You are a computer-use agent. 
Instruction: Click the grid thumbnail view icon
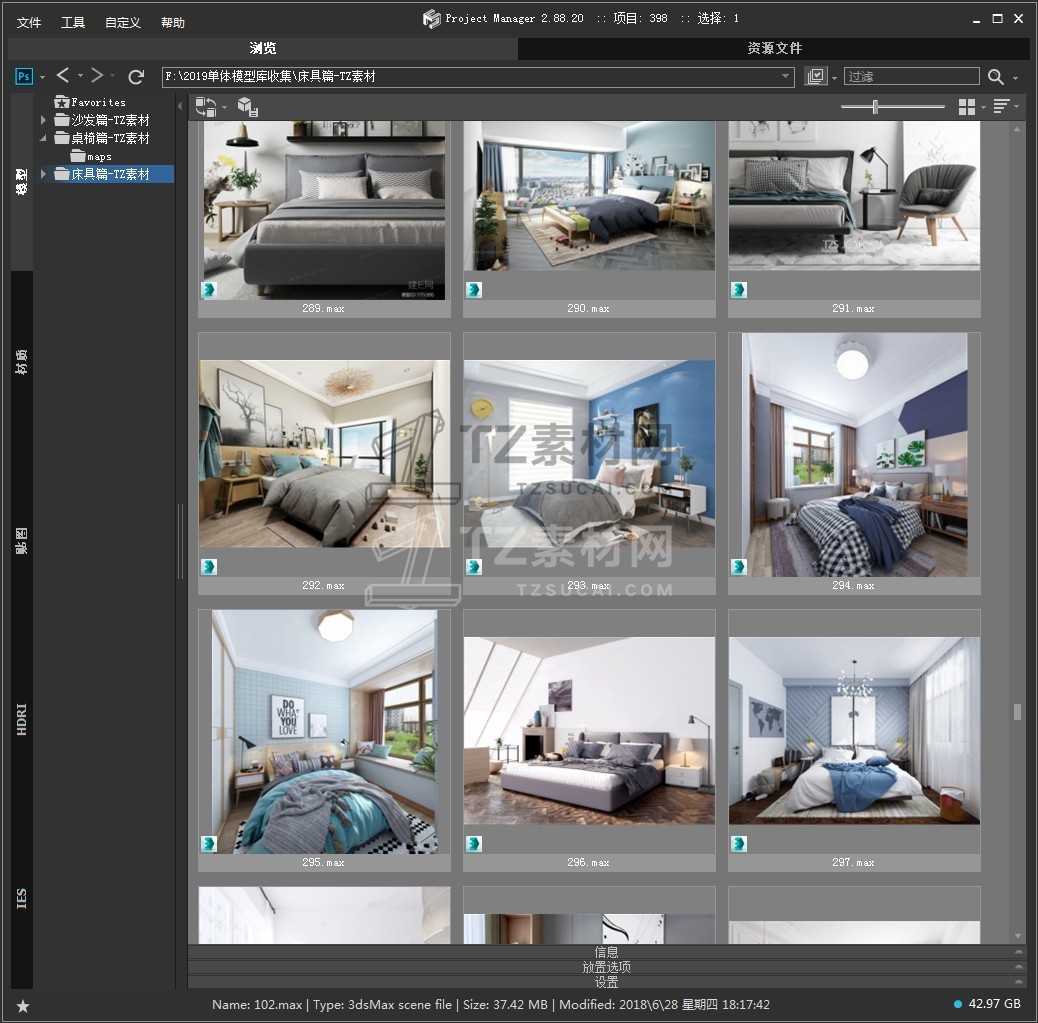coord(967,107)
